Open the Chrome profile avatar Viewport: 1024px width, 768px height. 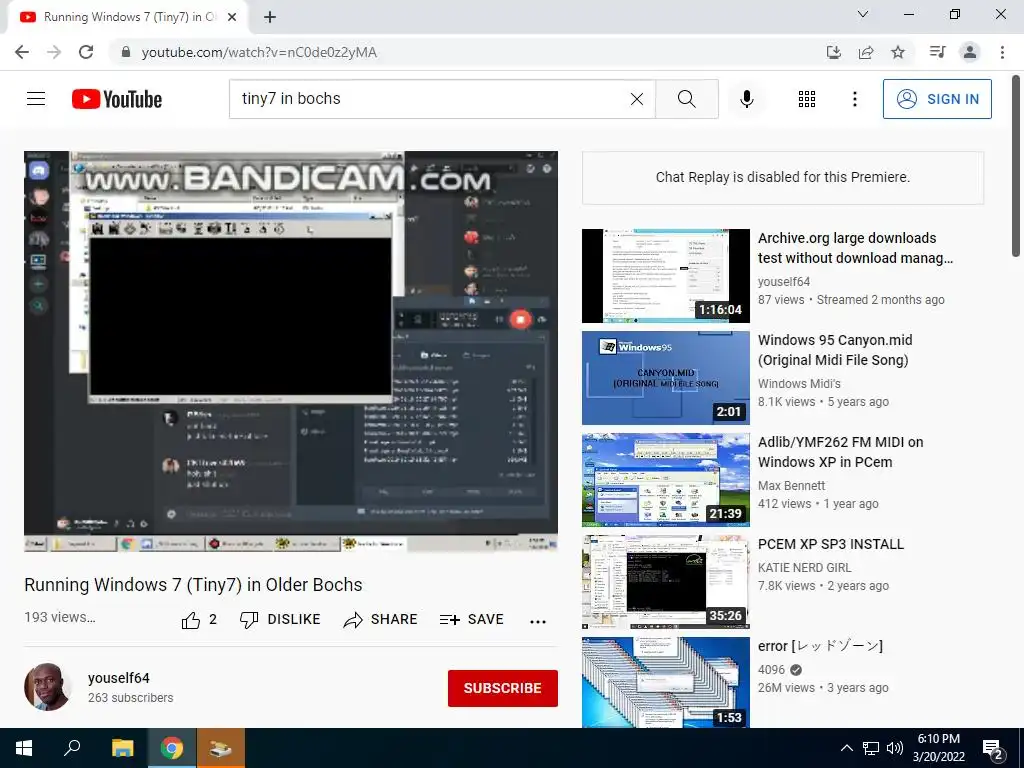tap(970, 52)
